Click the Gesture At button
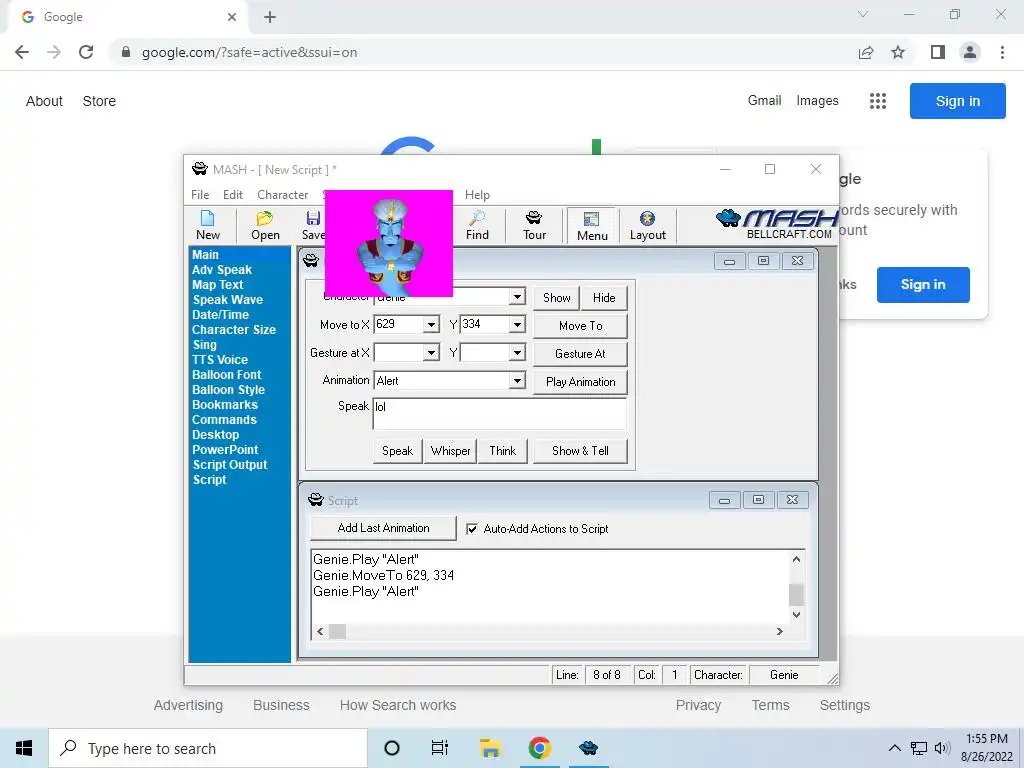This screenshot has width=1024, height=768. point(581,354)
